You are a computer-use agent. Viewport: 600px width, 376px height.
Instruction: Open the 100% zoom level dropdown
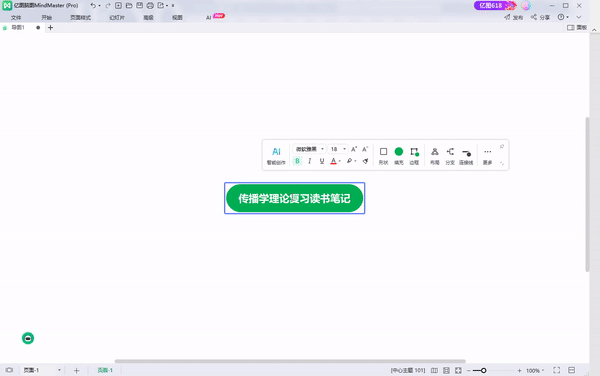coord(535,370)
